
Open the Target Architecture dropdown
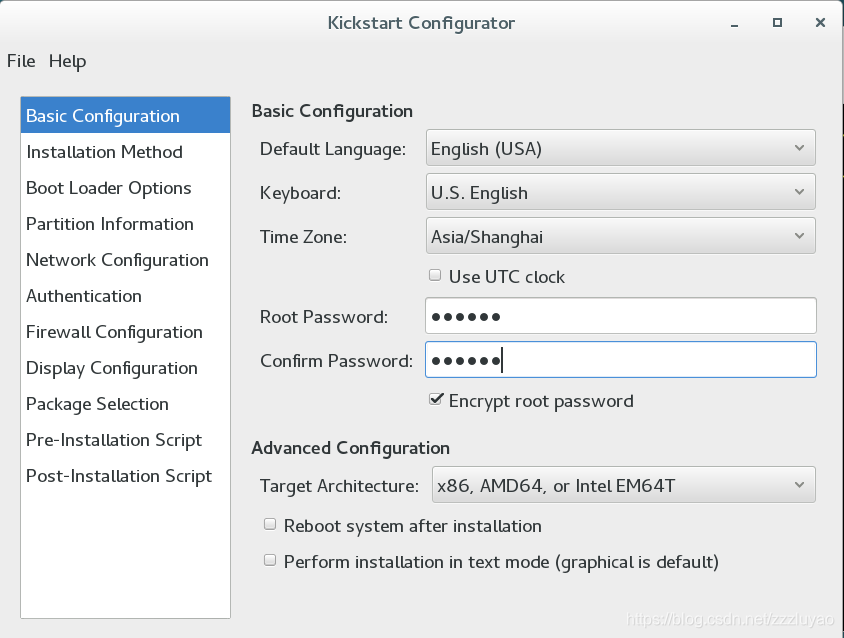click(x=624, y=485)
